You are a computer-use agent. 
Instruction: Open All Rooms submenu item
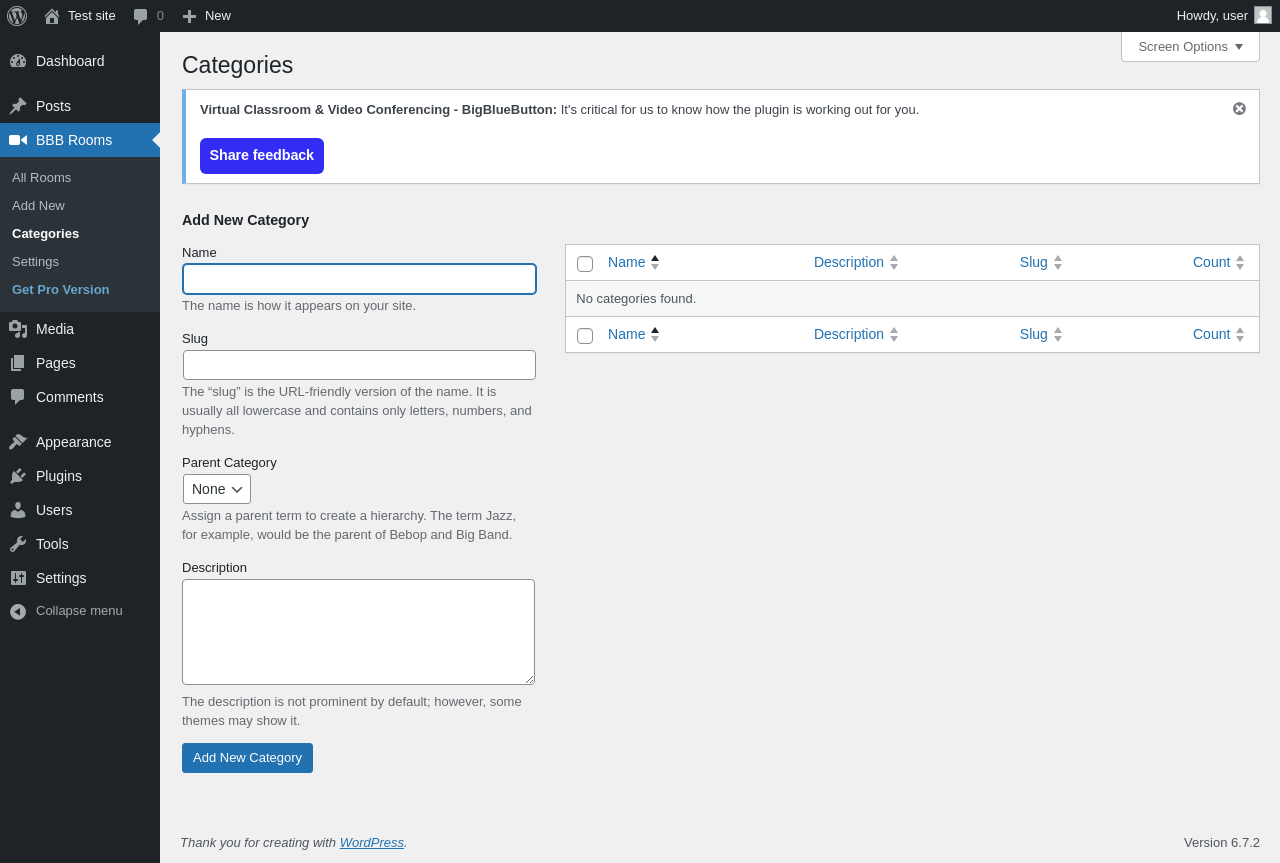coord(42,178)
